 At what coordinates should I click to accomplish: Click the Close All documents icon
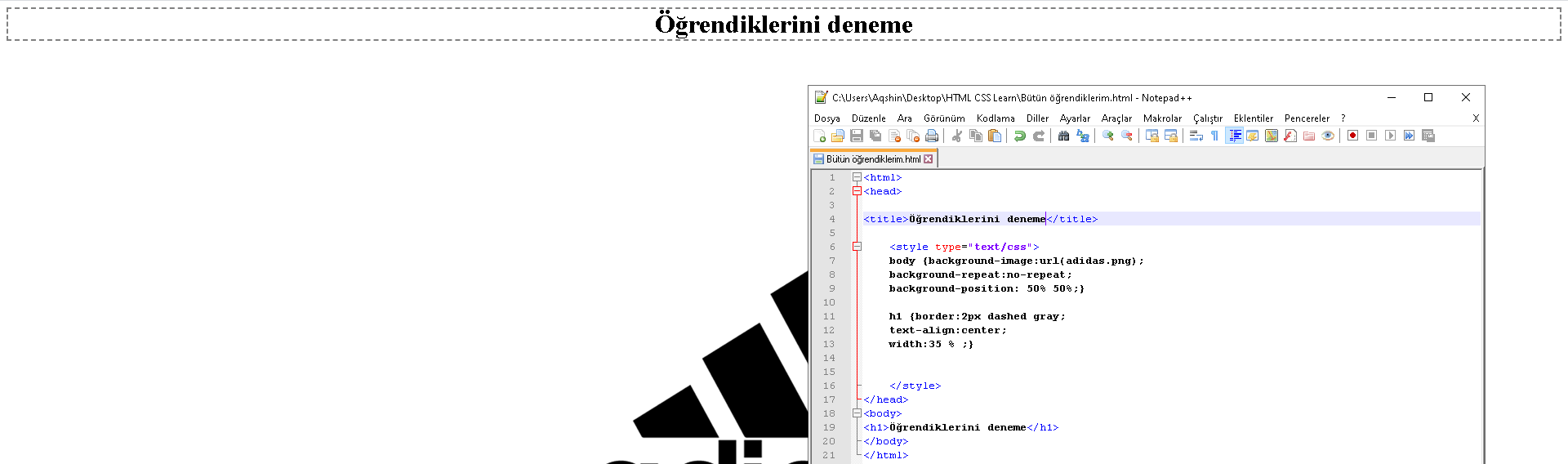(x=914, y=136)
